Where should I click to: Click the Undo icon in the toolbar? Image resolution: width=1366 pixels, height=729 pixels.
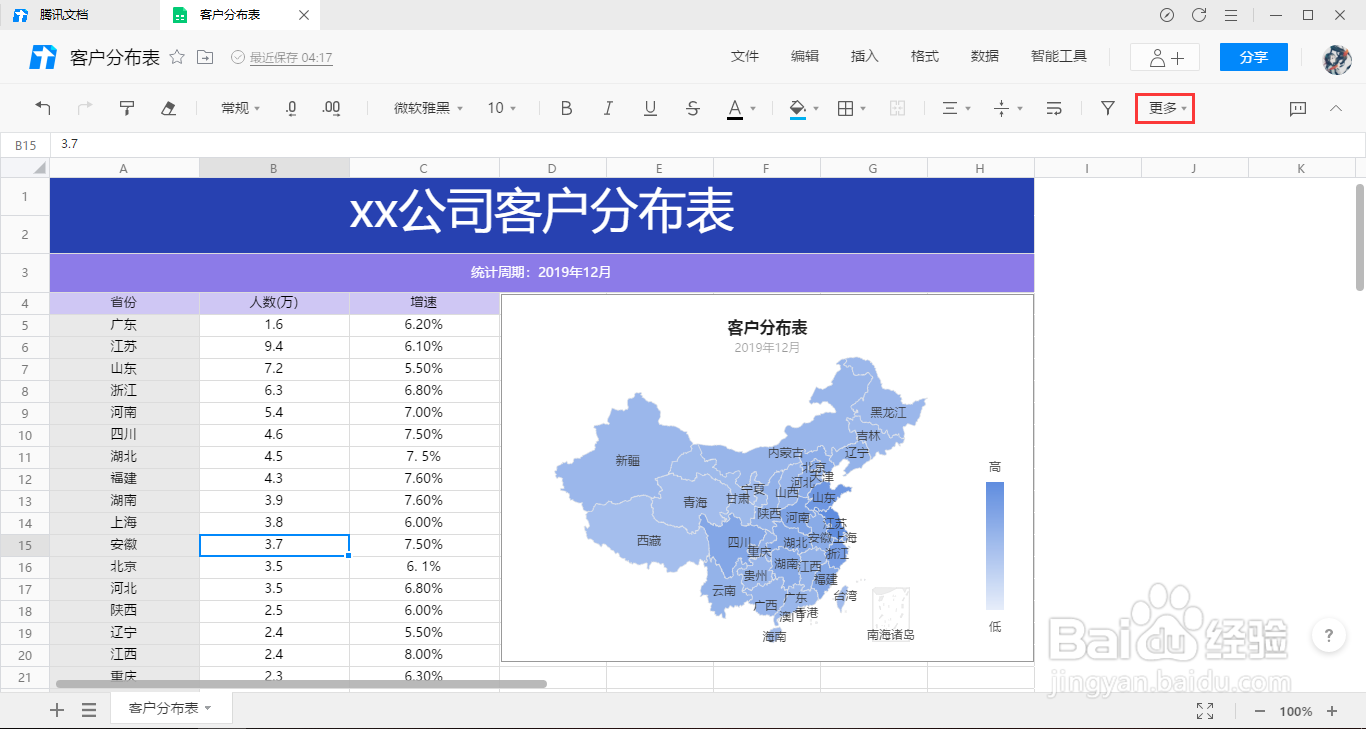point(41,108)
